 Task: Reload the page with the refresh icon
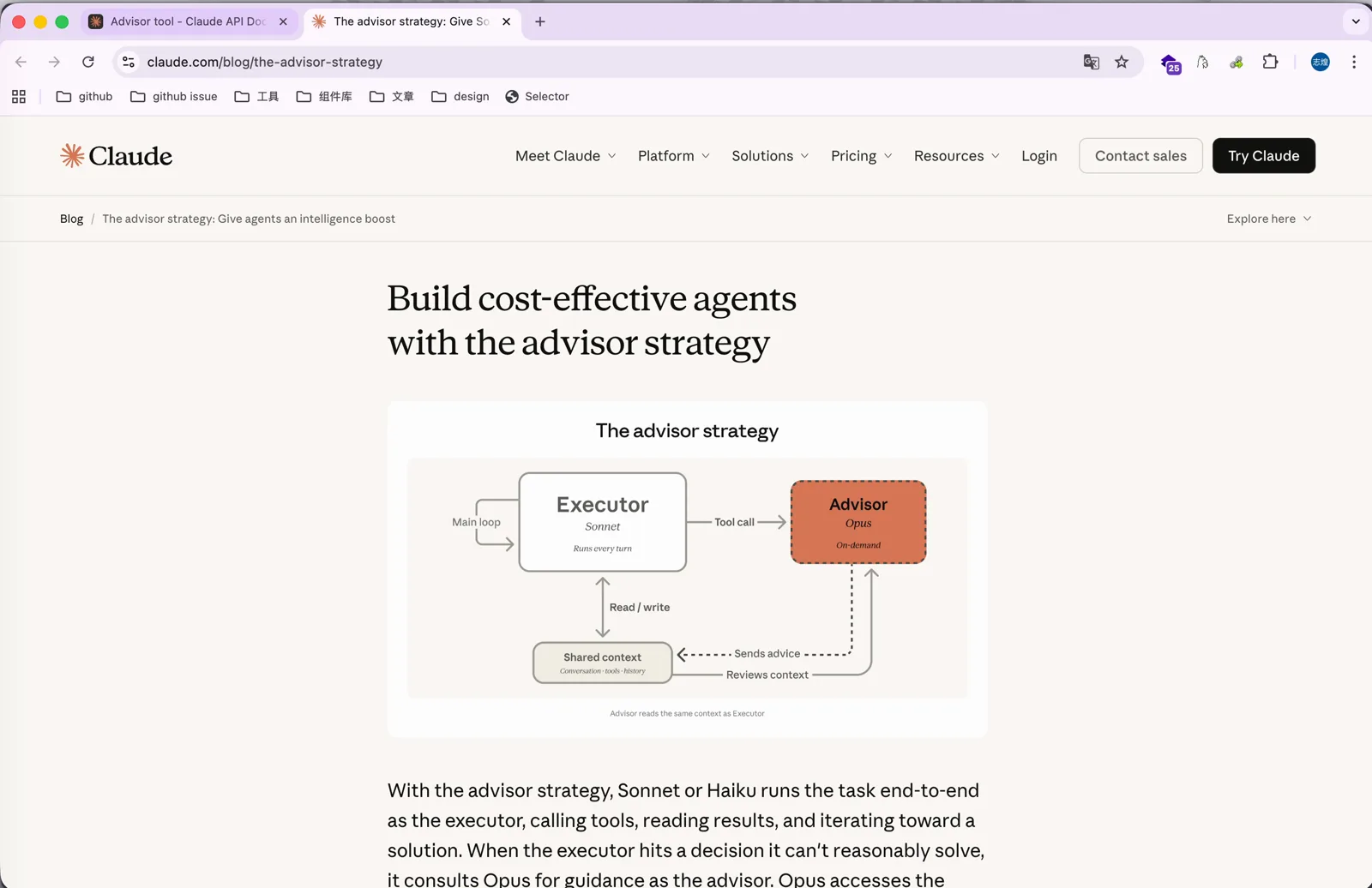coord(88,62)
